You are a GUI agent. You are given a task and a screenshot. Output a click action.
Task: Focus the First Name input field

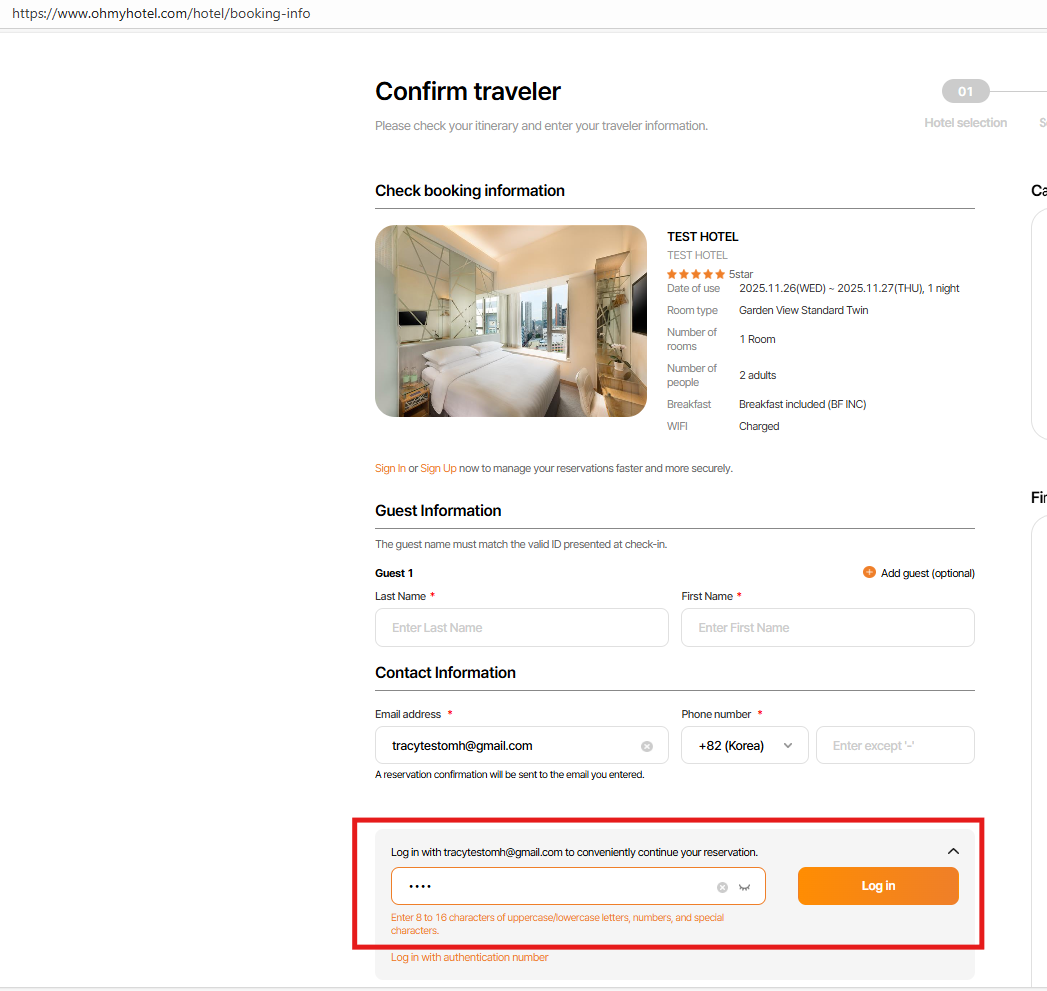tap(827, 628)
